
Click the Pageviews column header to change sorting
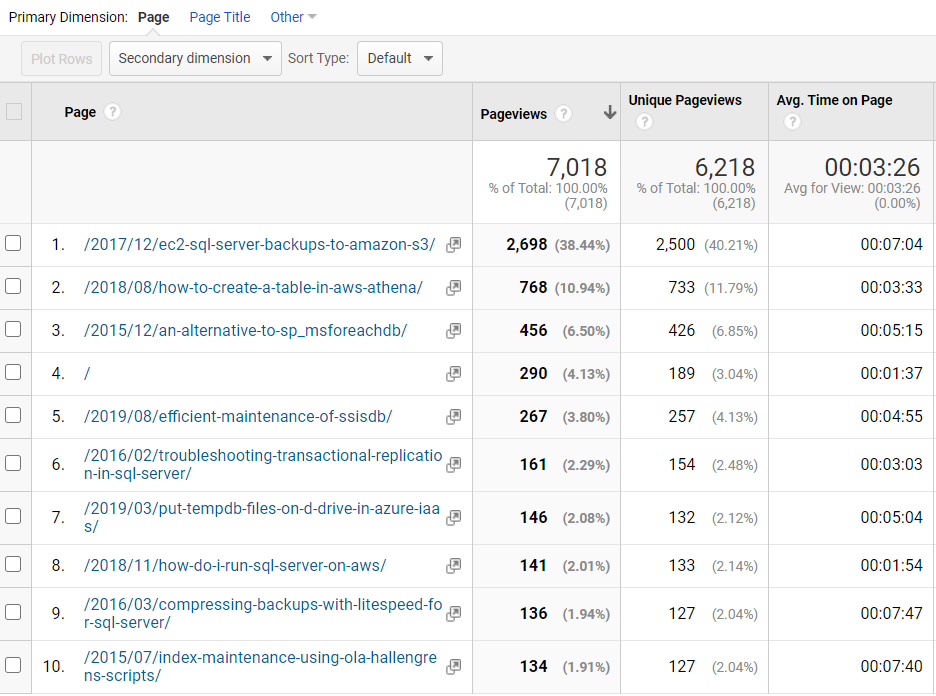pyautogui.click(x=515, y=112)
